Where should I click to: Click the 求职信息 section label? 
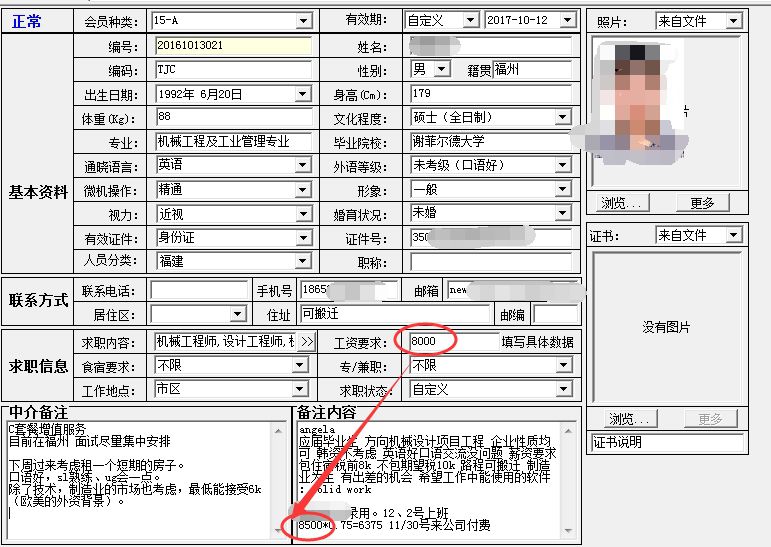pyautogui.click(x=38, y=365)
